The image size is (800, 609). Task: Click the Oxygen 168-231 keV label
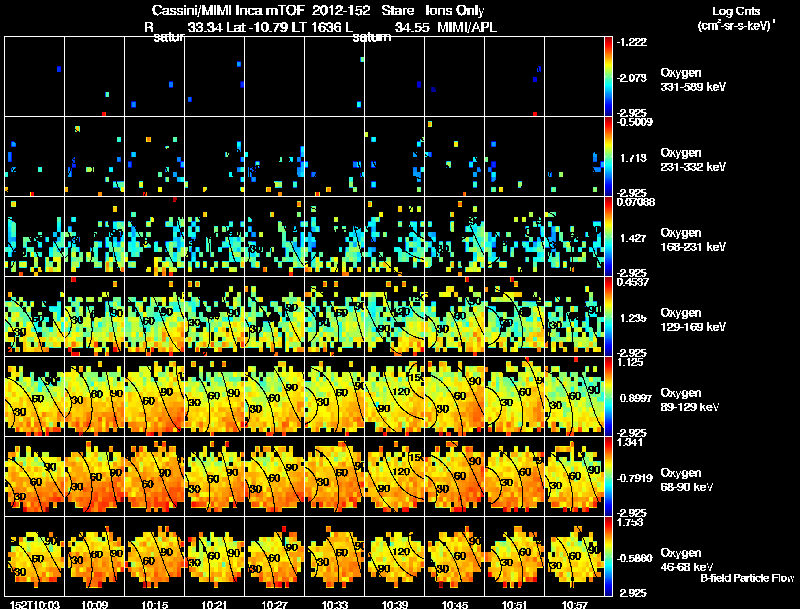[x=693, y=240]
